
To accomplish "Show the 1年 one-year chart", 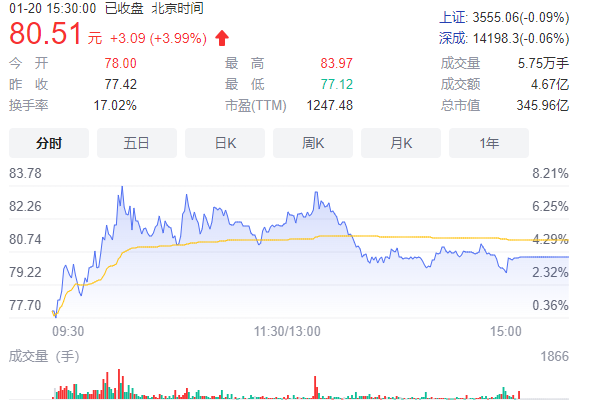I will (489, 143).
